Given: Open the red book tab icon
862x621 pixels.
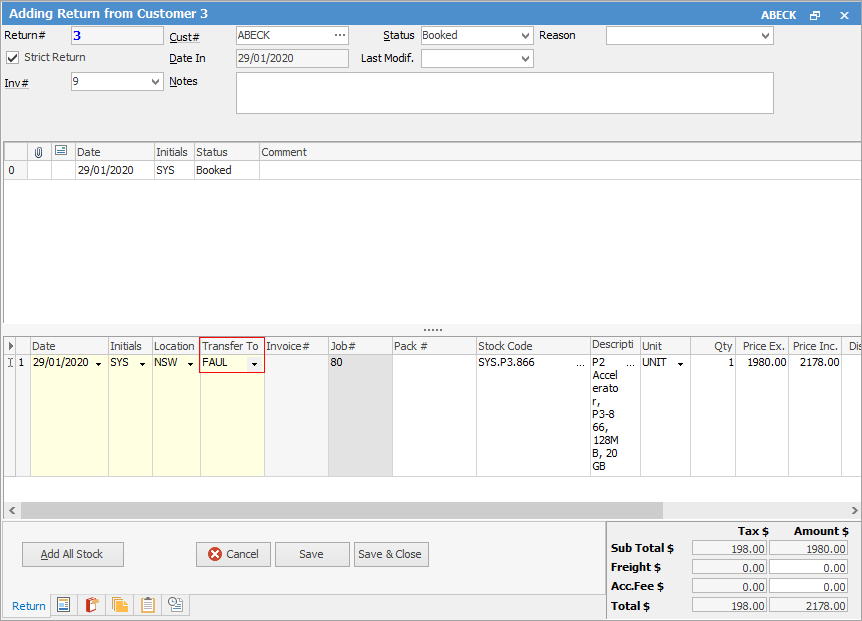Looking at the screenshot, I should click(x=92, y=605).
